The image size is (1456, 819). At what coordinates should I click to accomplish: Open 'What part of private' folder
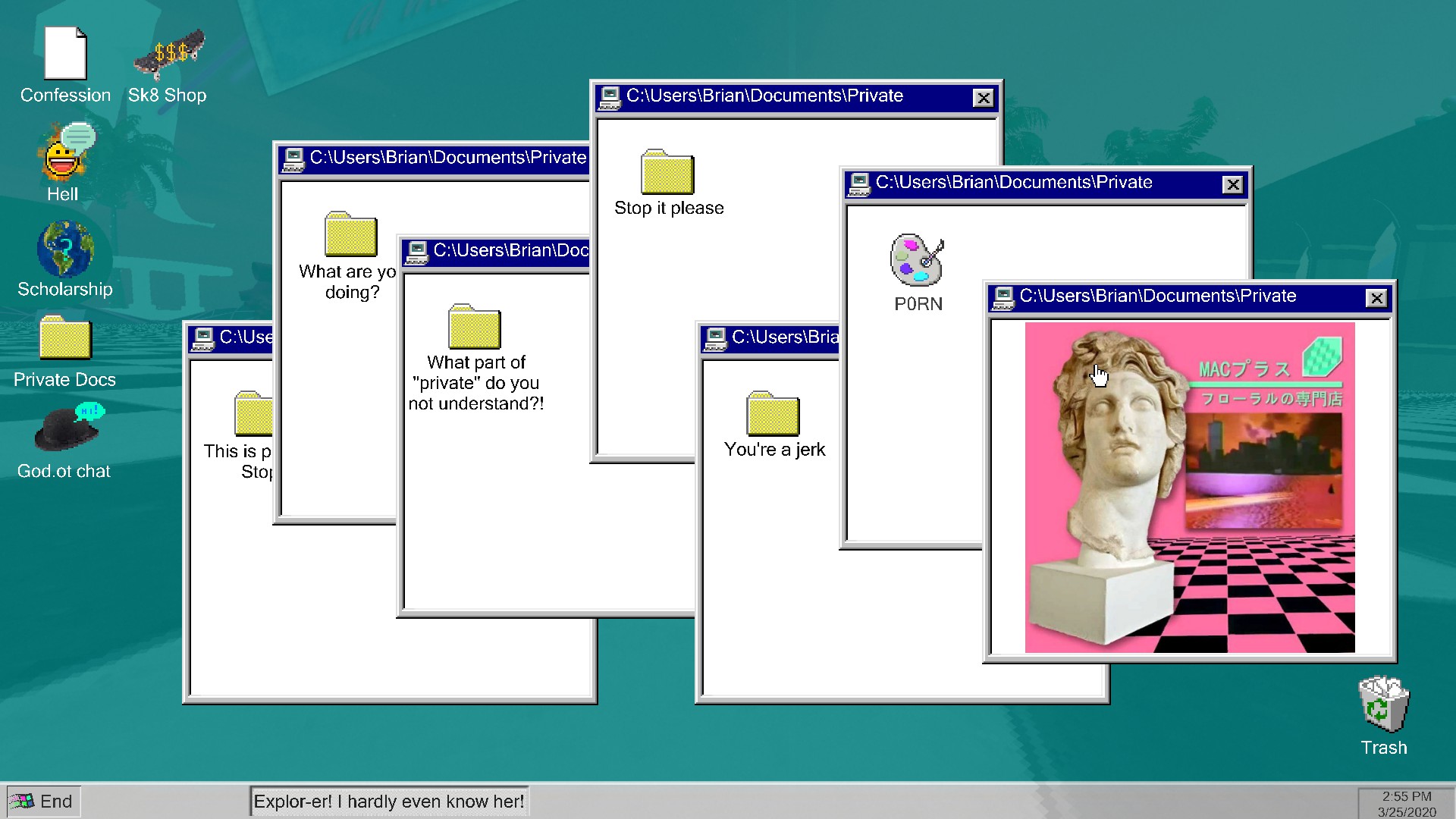(475, 328)
